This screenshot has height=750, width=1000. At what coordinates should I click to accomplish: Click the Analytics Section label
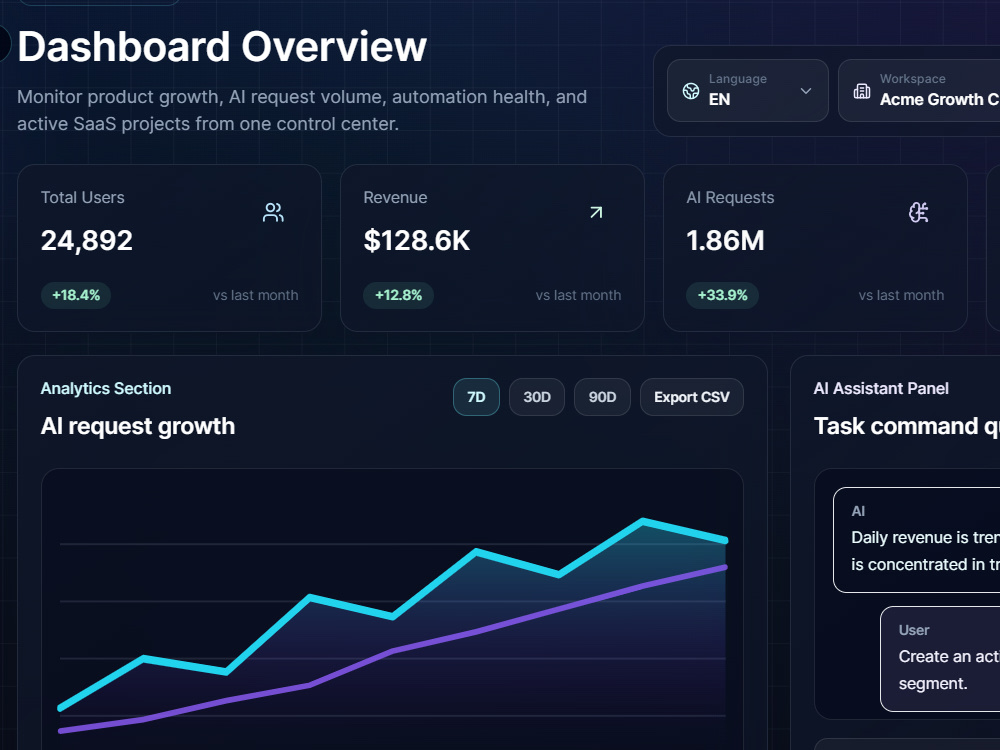[106, 388]
